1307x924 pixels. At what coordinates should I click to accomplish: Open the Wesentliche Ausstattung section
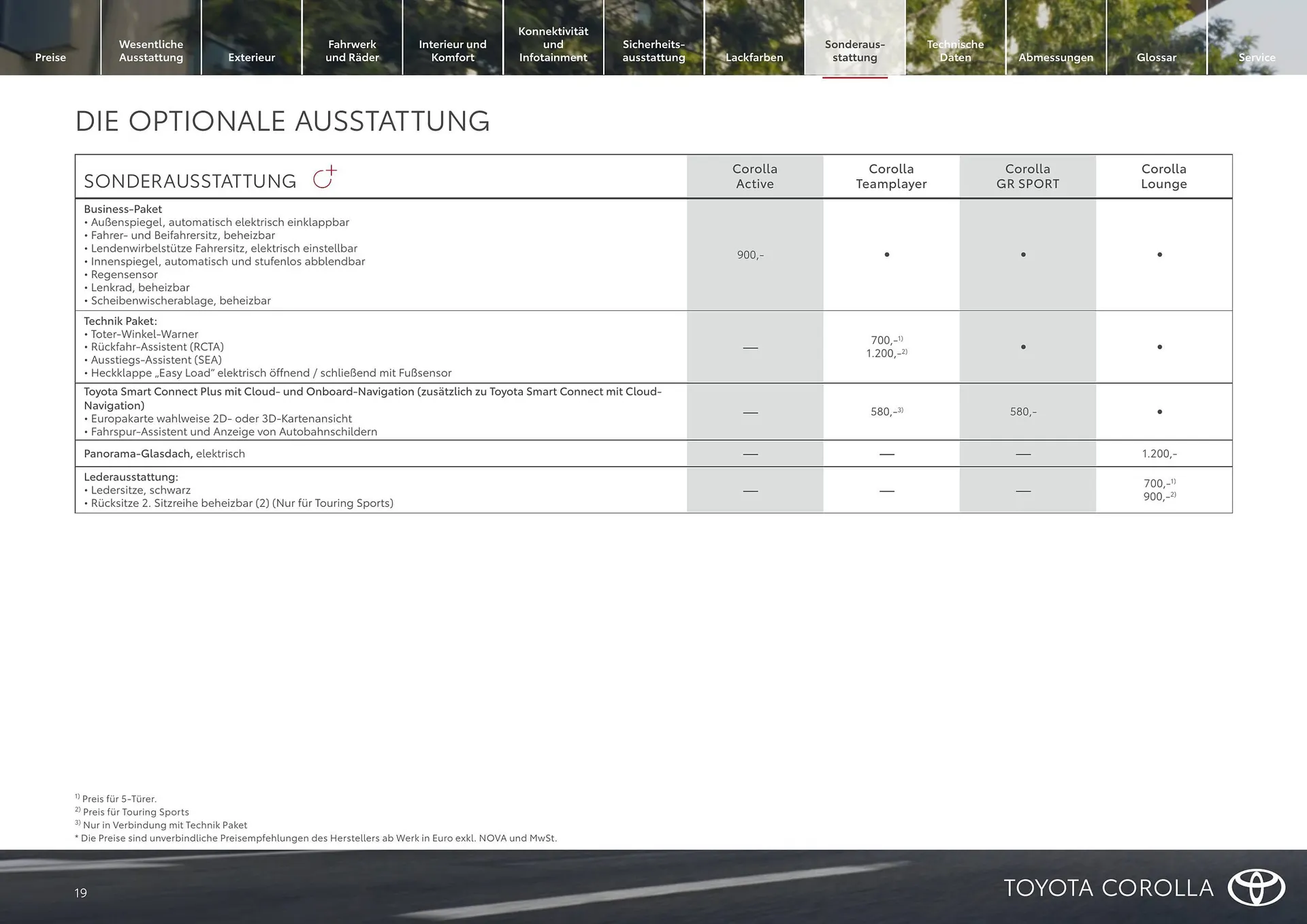(150, 50)
